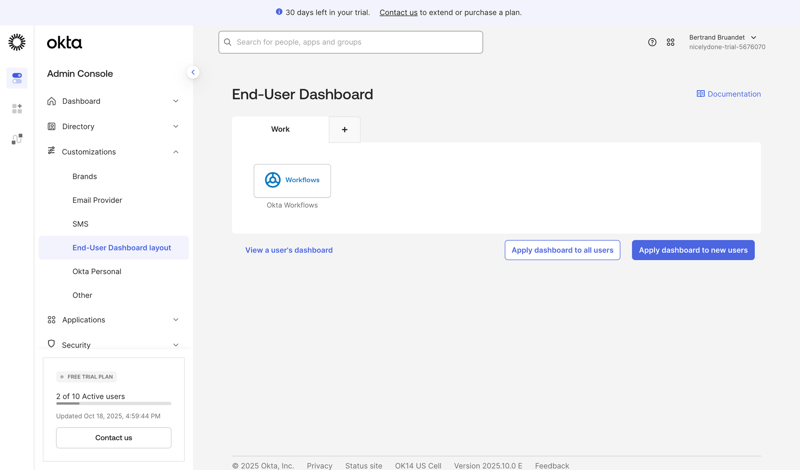This screenshot has height=470, width=800.
Task: Click Apply dashboard to all users
Action: [x=562, y=250]
